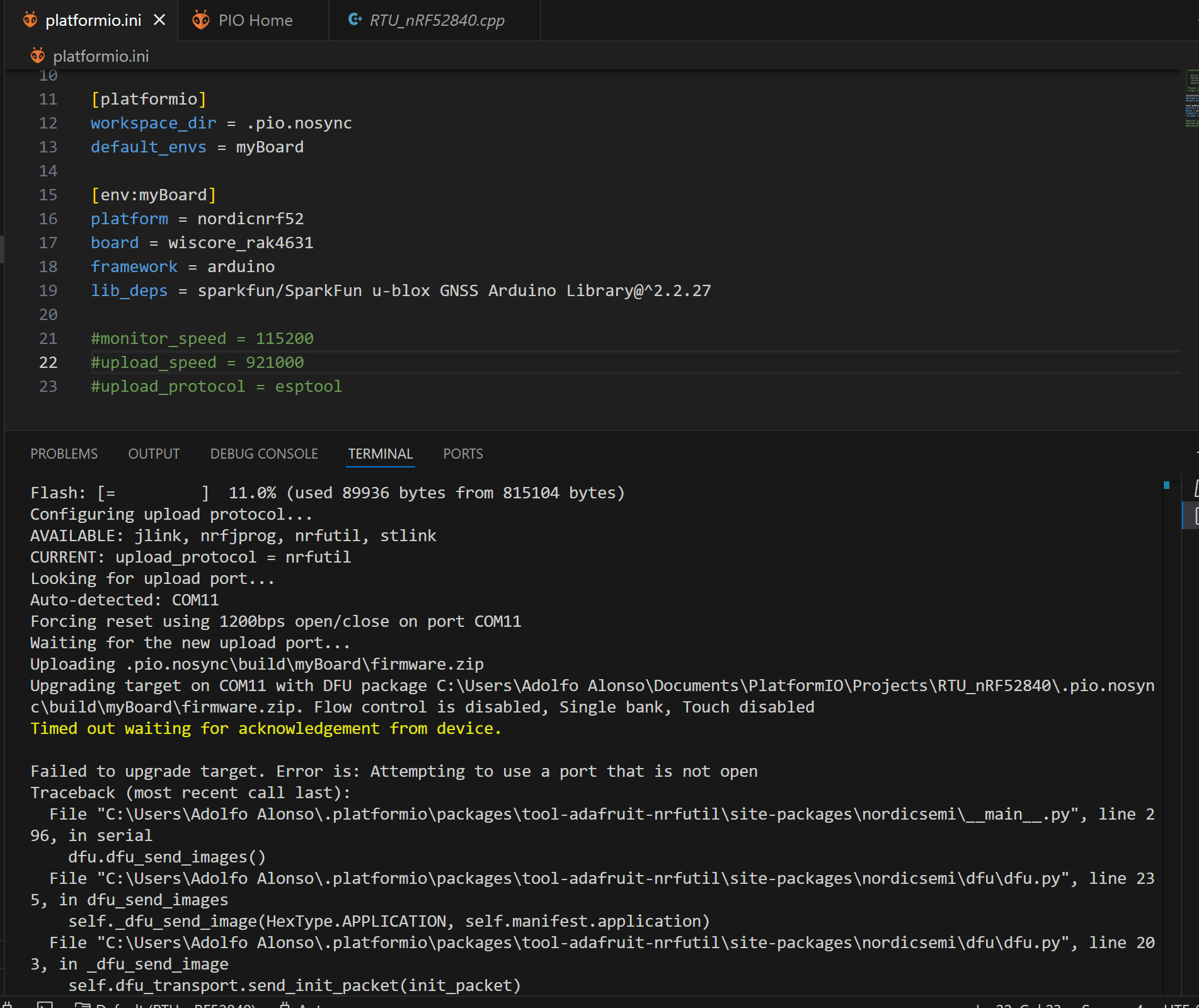Screen dimensions: 1199x1008
Task: Show the PROBLEMS panel
Action: [x=64, y=454]
